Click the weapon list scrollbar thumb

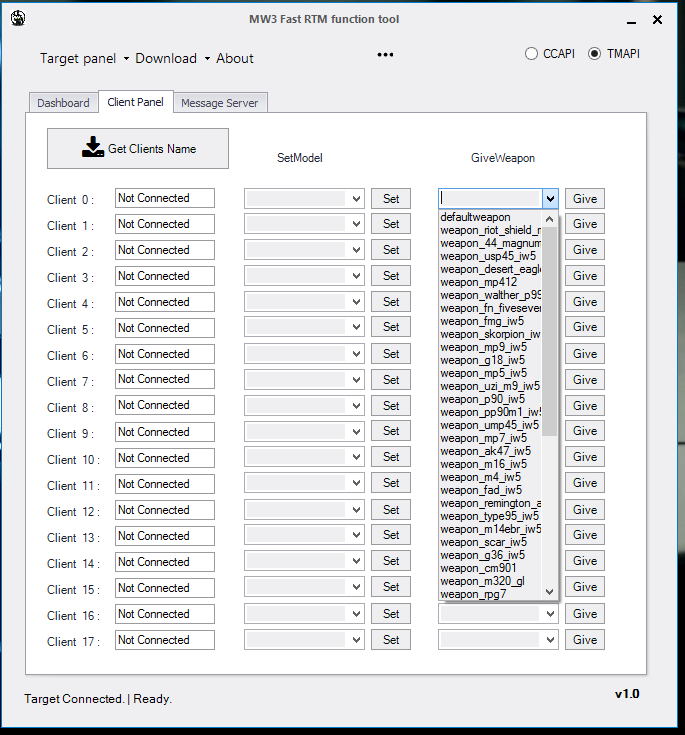[x=550, y=331]
